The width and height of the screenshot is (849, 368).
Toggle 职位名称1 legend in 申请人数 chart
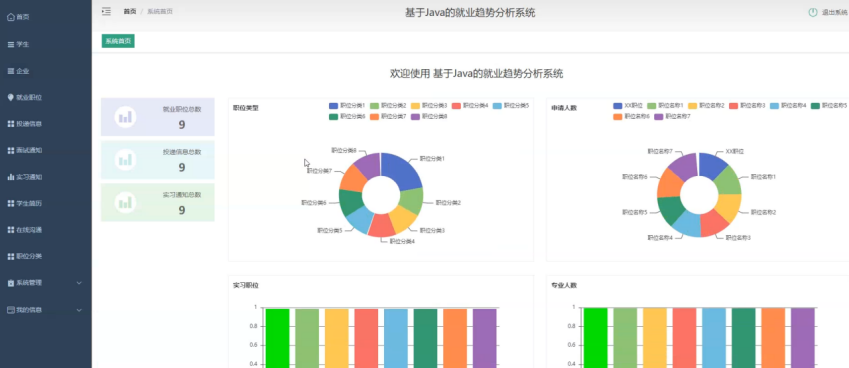(x=665, y=106)
